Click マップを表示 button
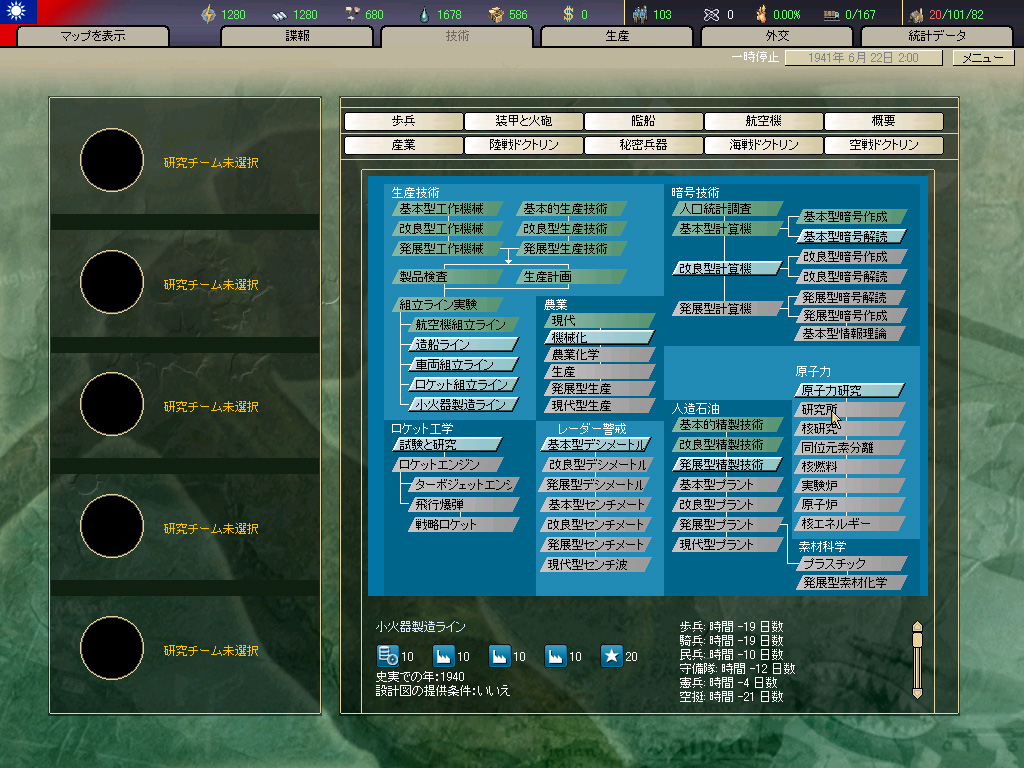 [x=93, y=36]
